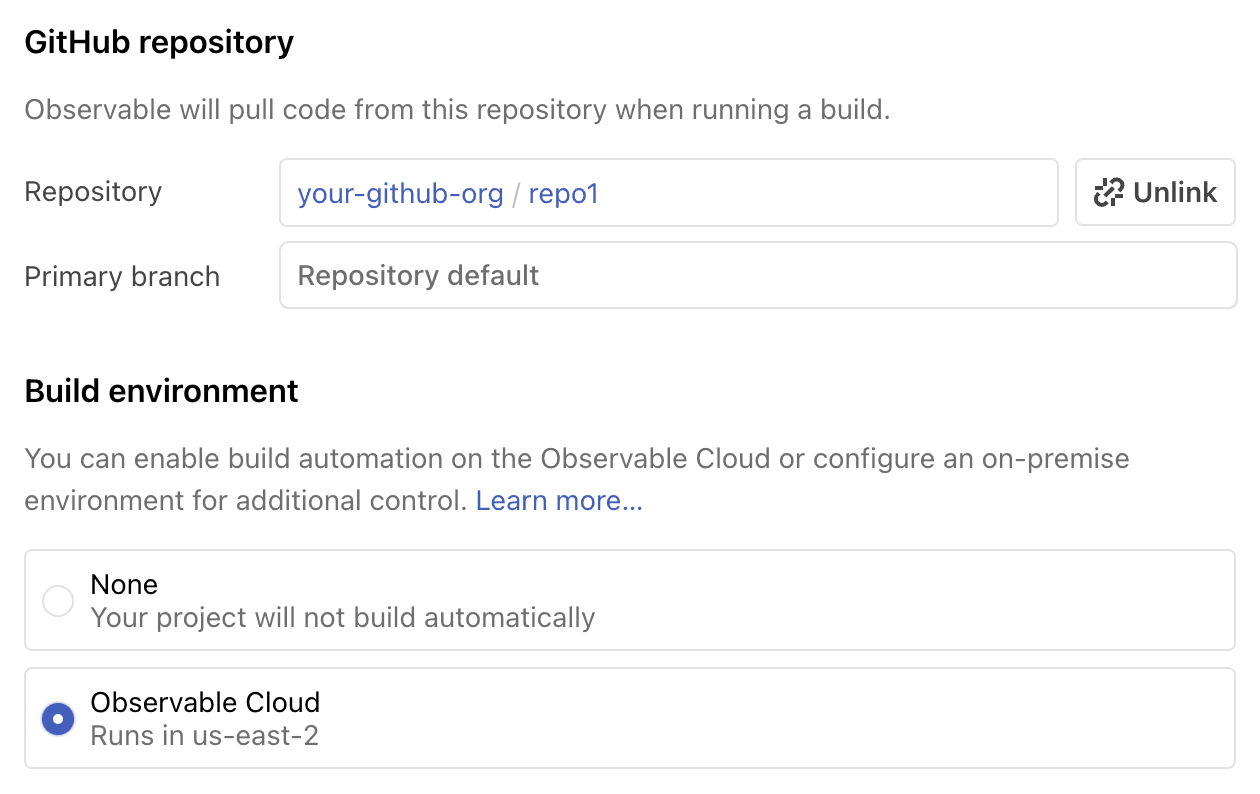Click the 'Runs in us-east-2' description
This screenshot has height=794, width=1260.
coord(204,736)
